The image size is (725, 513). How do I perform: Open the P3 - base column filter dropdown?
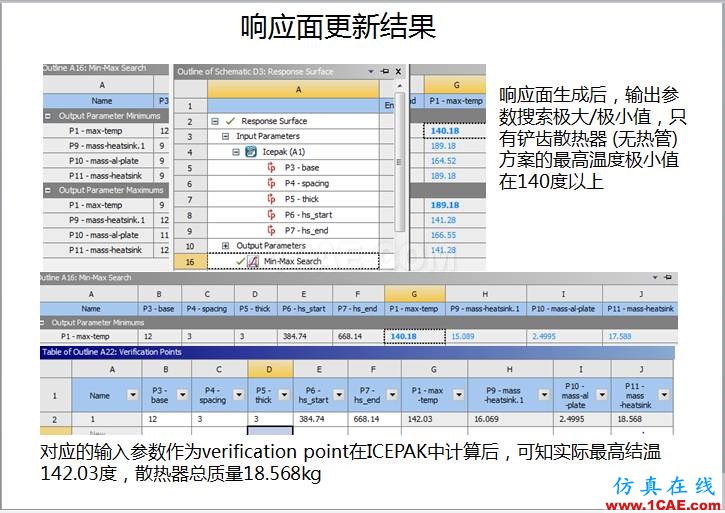click(183, 395)
